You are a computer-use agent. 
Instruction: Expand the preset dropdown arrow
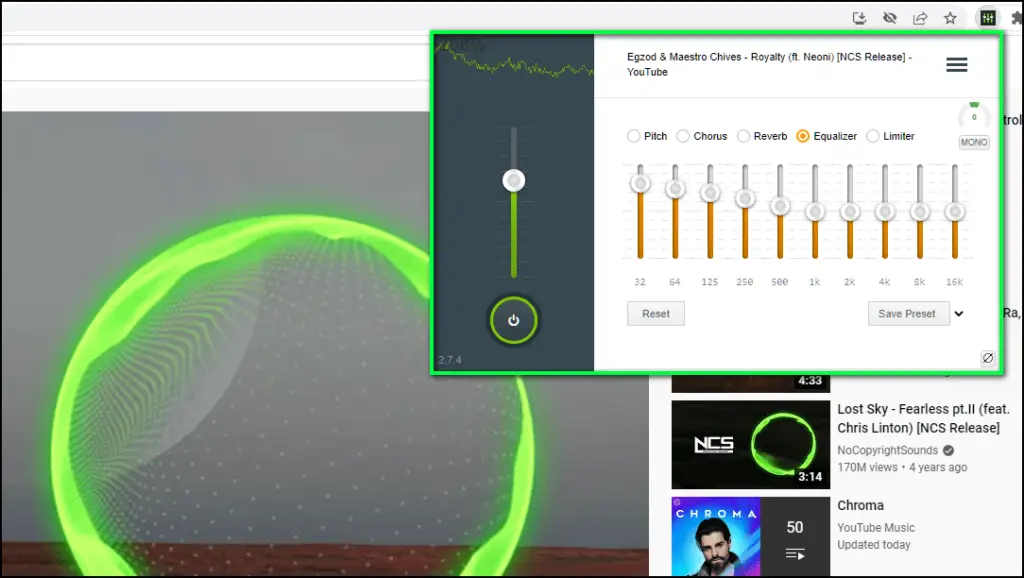[959, 313]
